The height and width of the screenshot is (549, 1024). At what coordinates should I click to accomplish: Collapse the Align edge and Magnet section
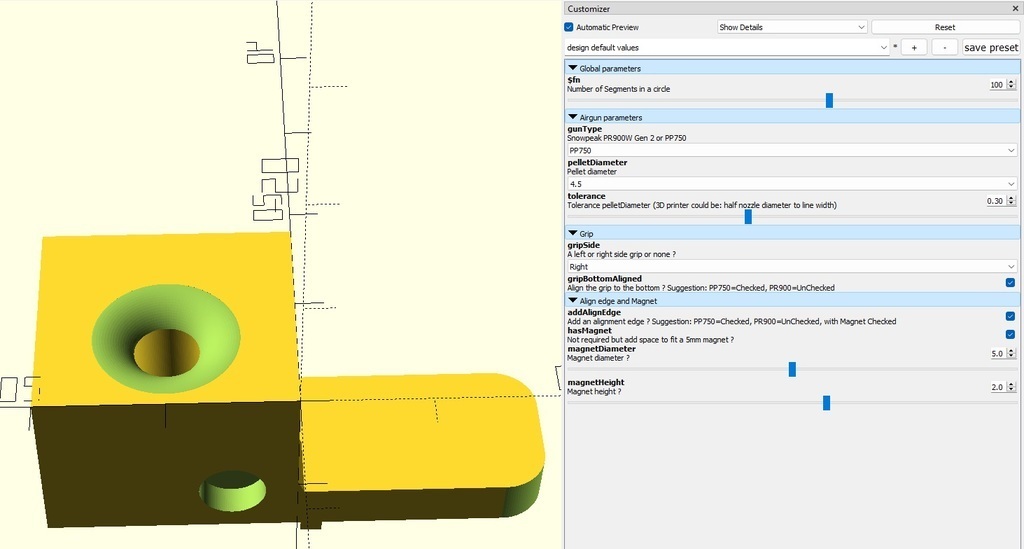[x=573, y=301]
